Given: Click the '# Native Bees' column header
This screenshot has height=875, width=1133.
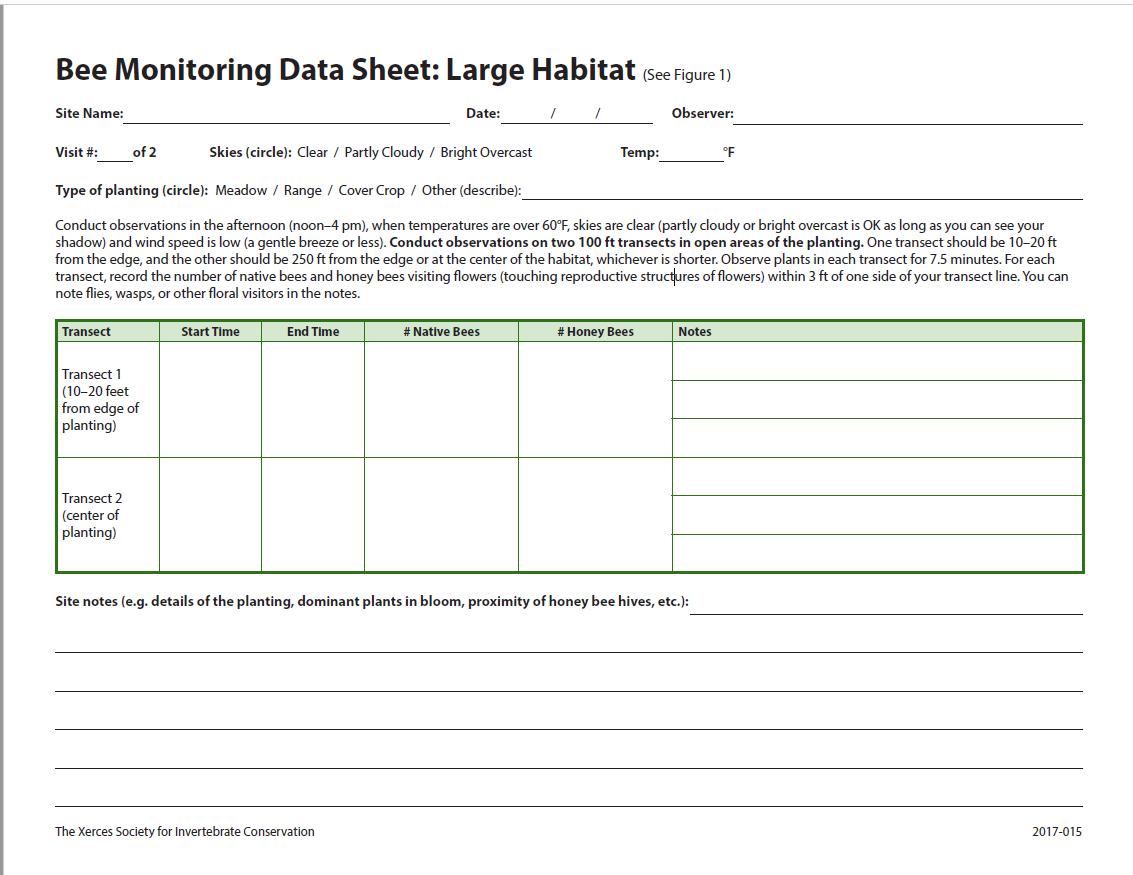Looking at the screenshot, I should click(441, 332).
